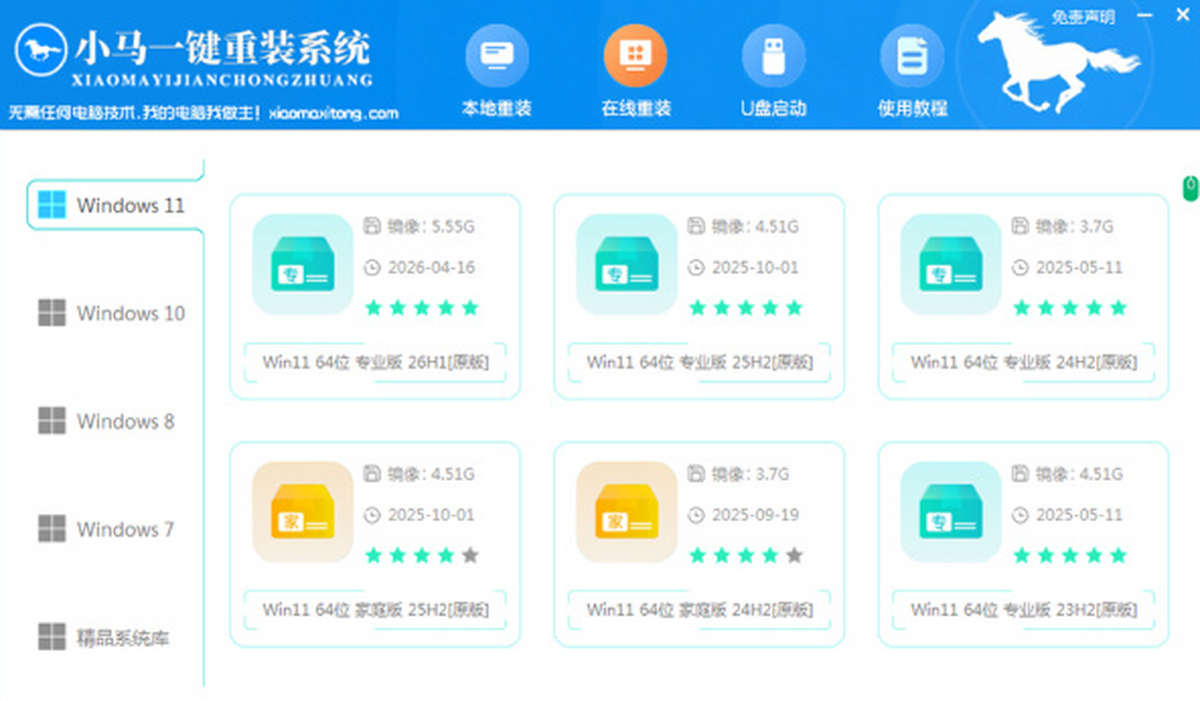Click the 镜像: 5.55G size text
This screenshot has width=1200, height=701.
coord(431,226)
